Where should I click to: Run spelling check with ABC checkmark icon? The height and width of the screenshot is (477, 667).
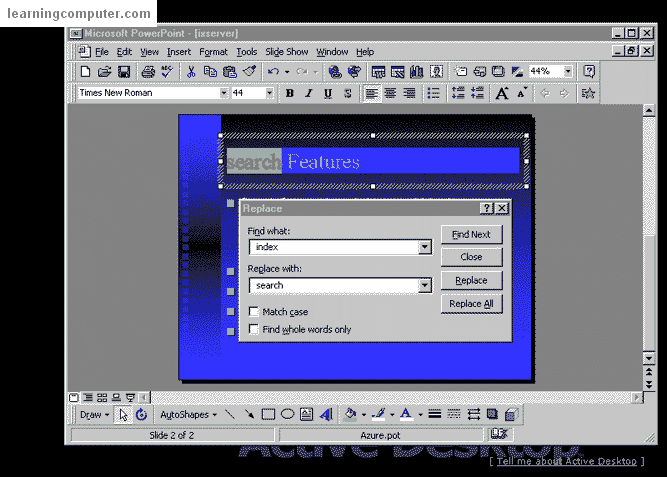(x=167, y=71)
